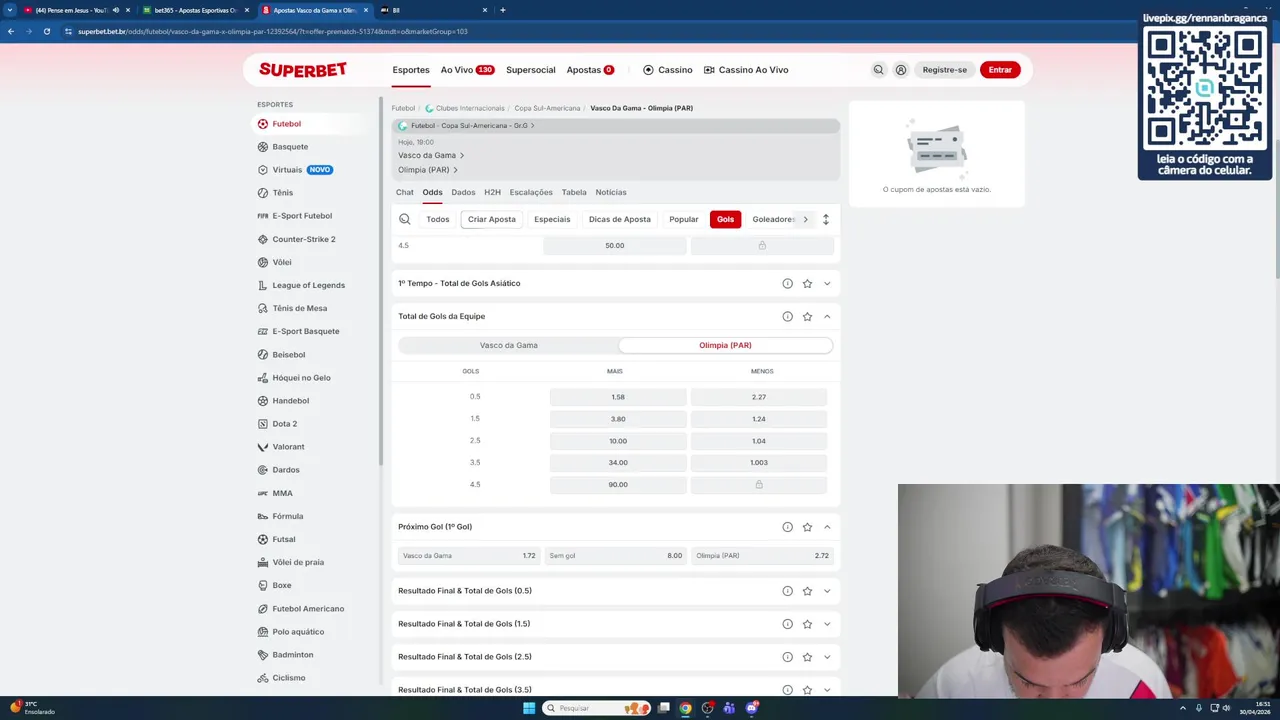Select Olimpia (PAR) team toggle
The height and width of the screenshot is (720, 1280).
[x=725, y=345]
